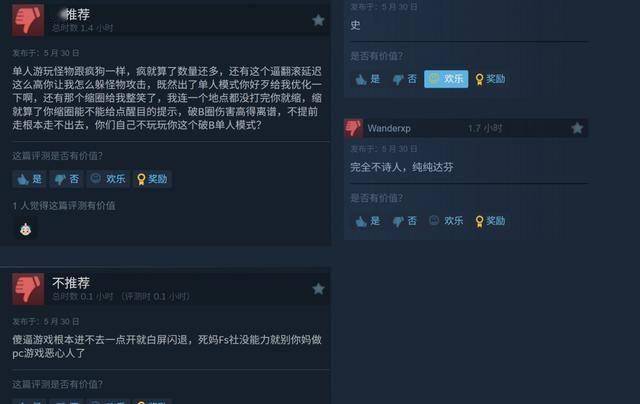
Task: Vote 是 on the long single-player review
Action: click(x=29, y=179)
